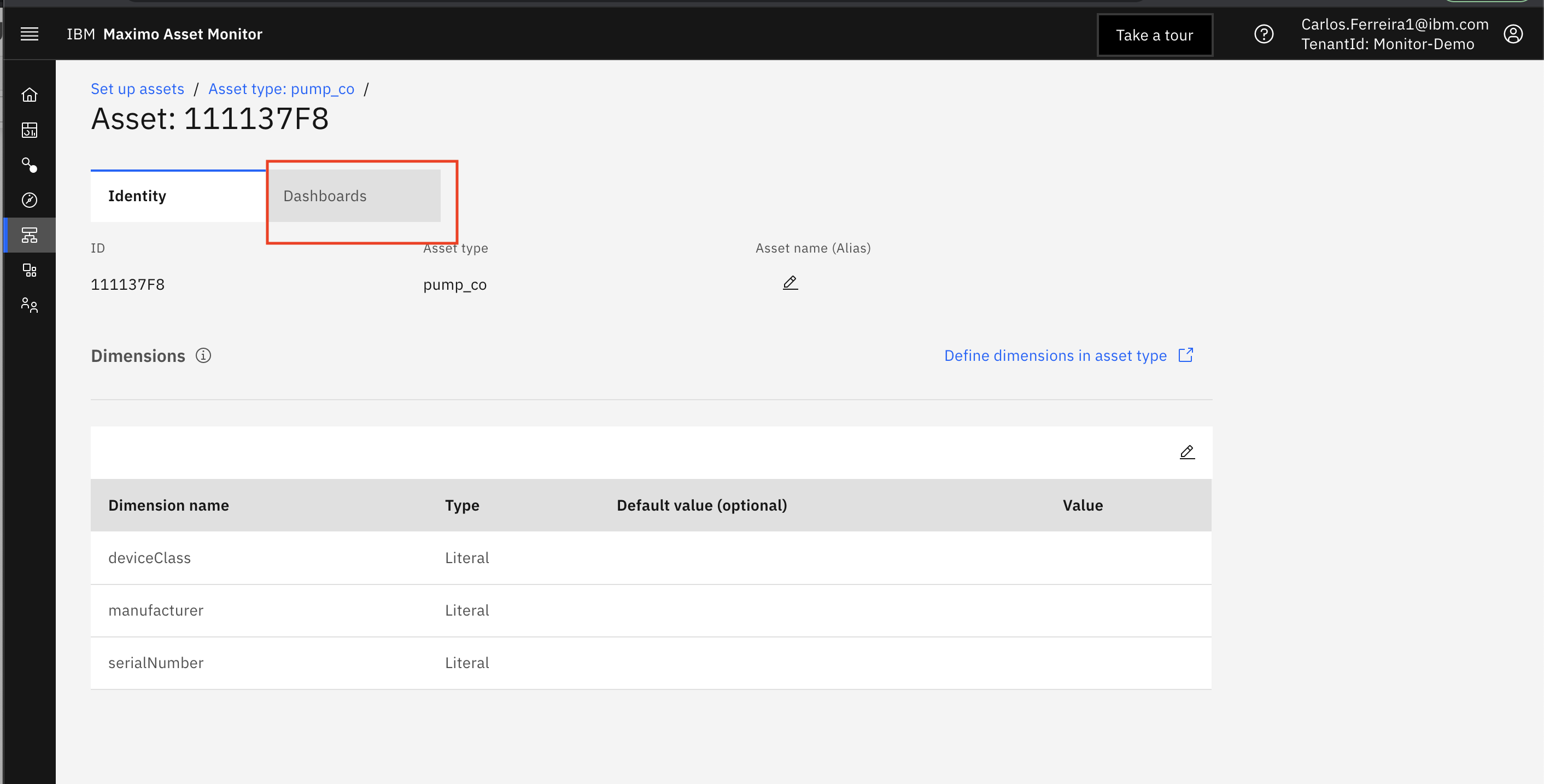Click the Asset name (Alias) label
The height and width of the screenshot is (784, 1544).
coord(813,248)
